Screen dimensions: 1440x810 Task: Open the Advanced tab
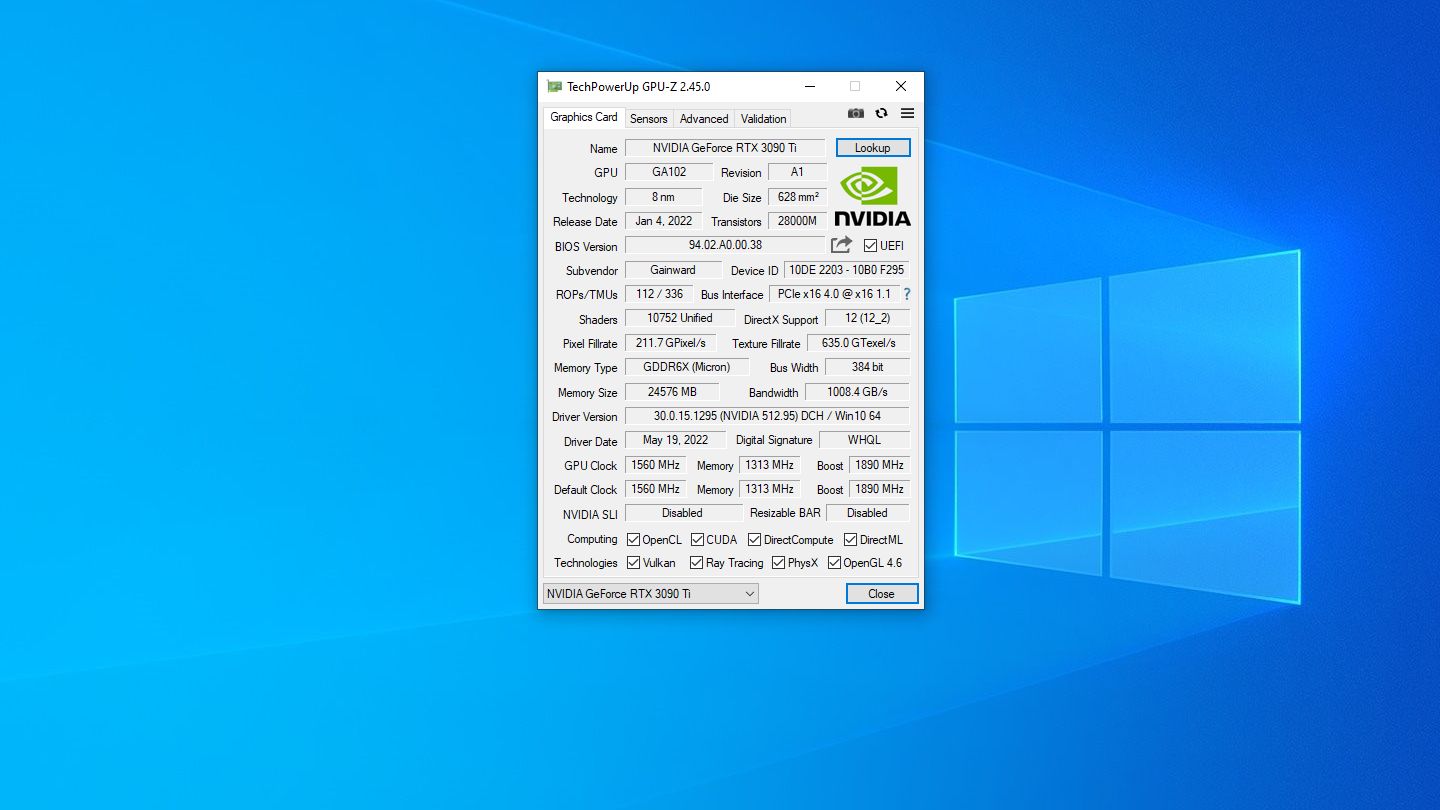[x=704, y=119]
